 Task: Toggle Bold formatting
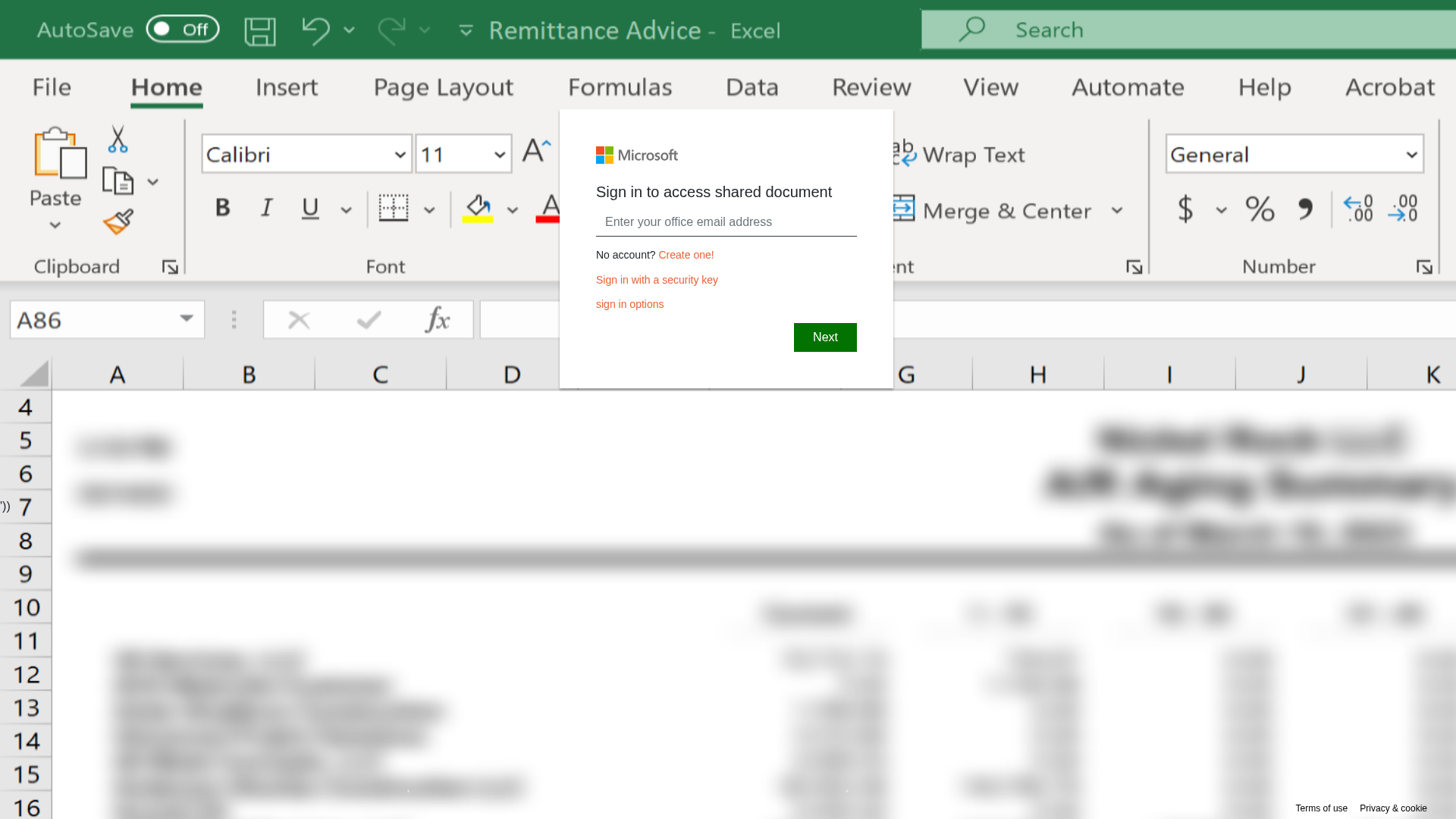[x=222, y=208]
